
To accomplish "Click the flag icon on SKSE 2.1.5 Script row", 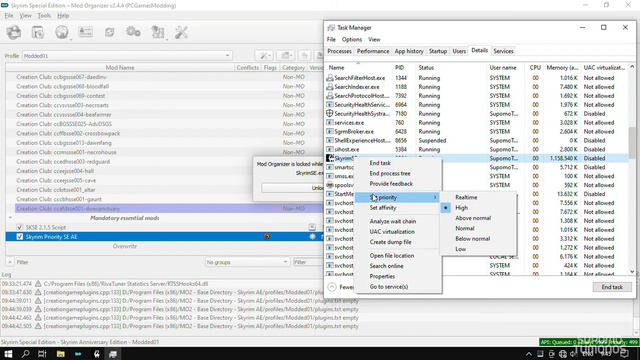I will tap(312, 227).
